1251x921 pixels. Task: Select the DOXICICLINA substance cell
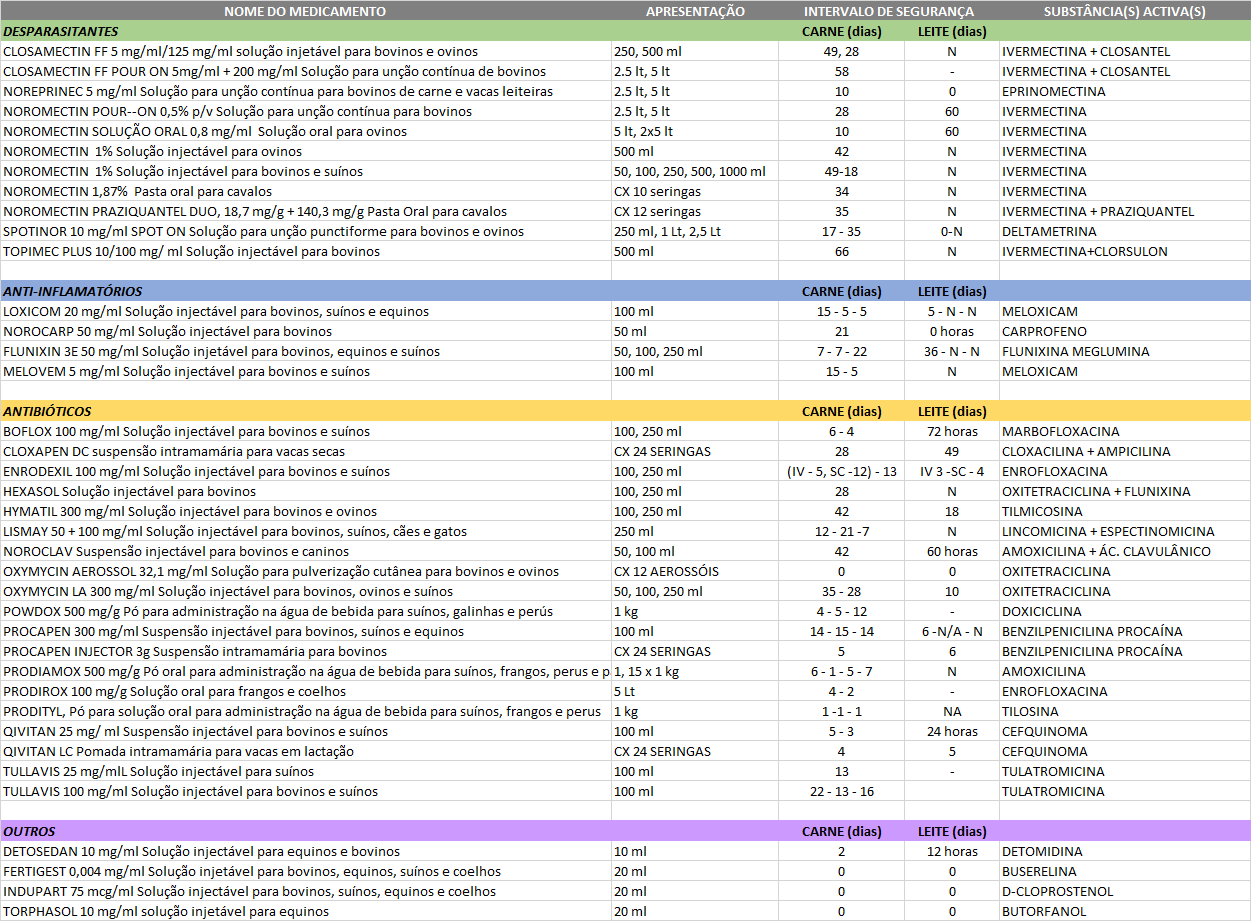[x=1125, y=611]
